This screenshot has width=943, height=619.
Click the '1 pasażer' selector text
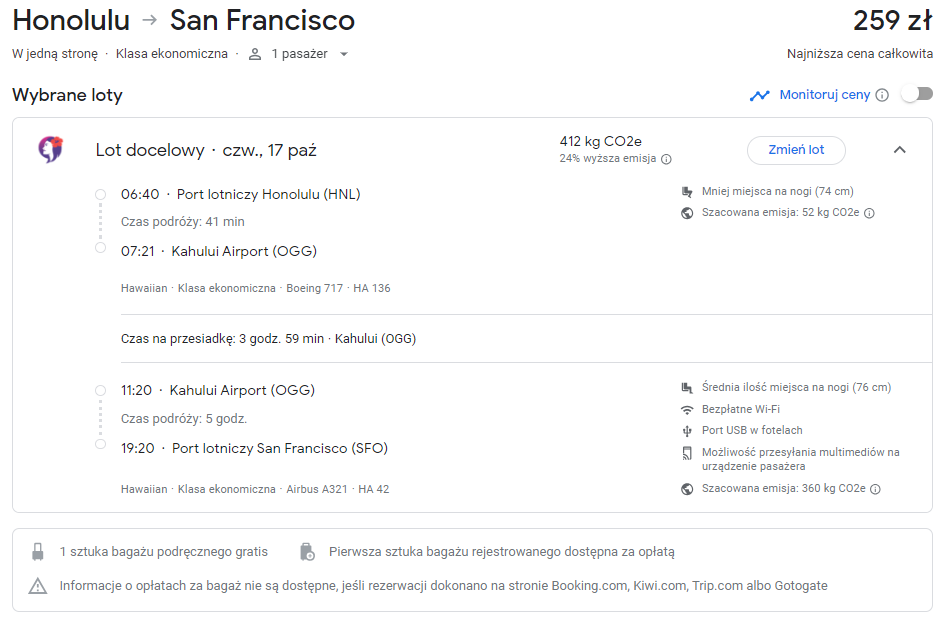tap(299, 54)
